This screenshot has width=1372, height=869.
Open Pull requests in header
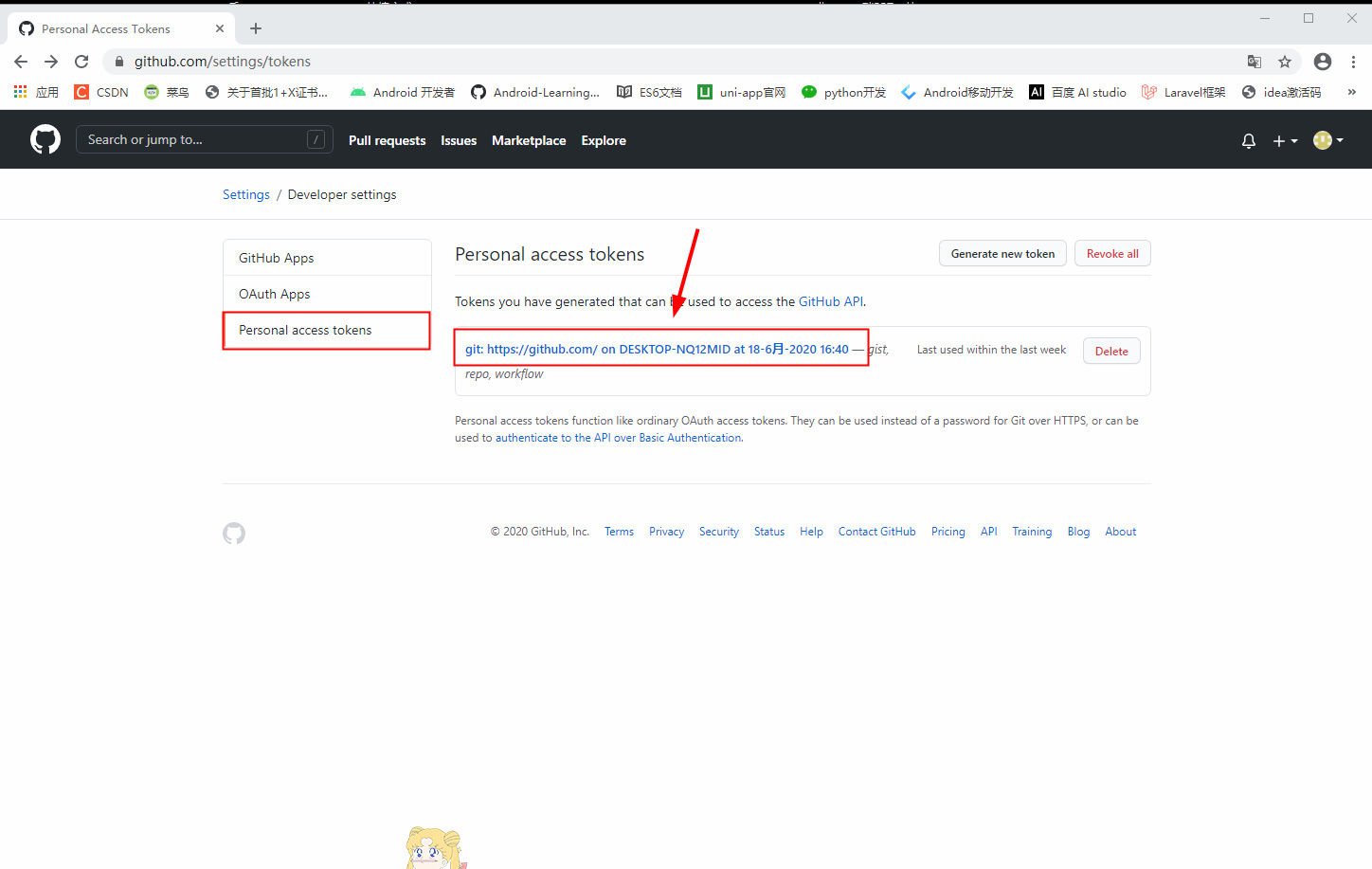(388, 140)
